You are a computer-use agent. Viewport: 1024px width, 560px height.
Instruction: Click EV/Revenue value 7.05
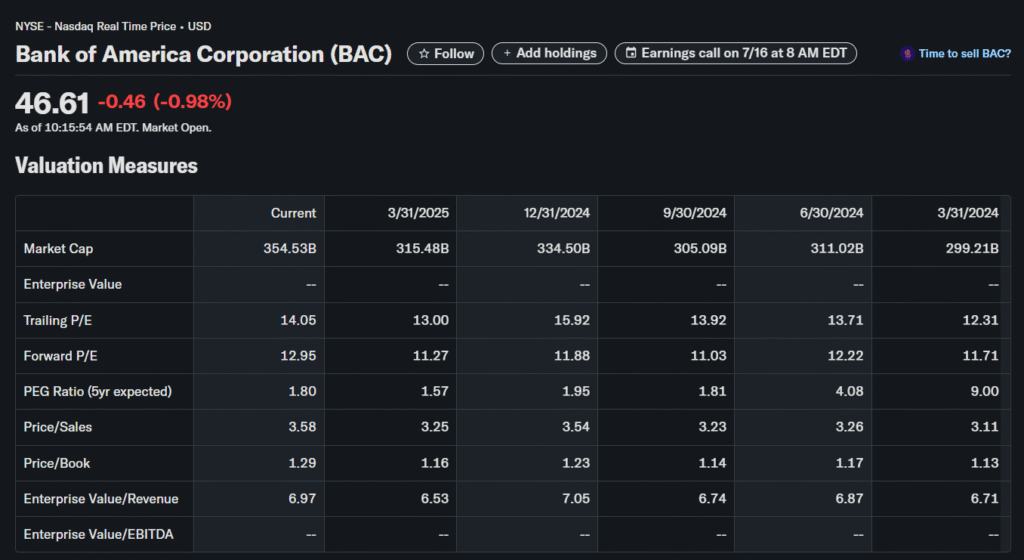pos(575,499)
